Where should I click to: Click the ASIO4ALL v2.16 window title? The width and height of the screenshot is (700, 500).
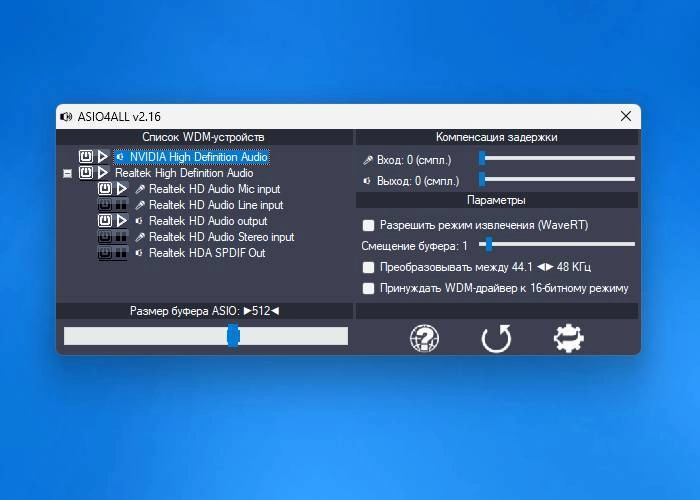click(119, 117)
